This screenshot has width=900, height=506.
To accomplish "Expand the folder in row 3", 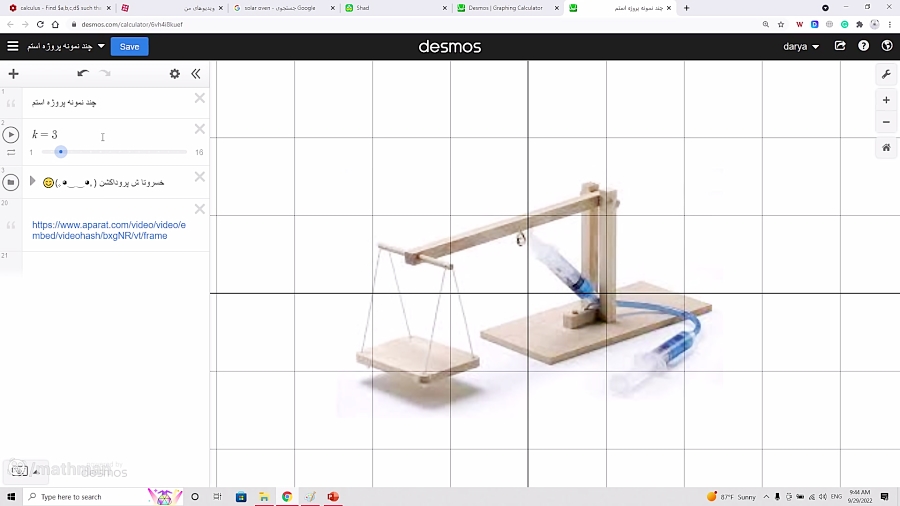I will click(x=33, y=181).
